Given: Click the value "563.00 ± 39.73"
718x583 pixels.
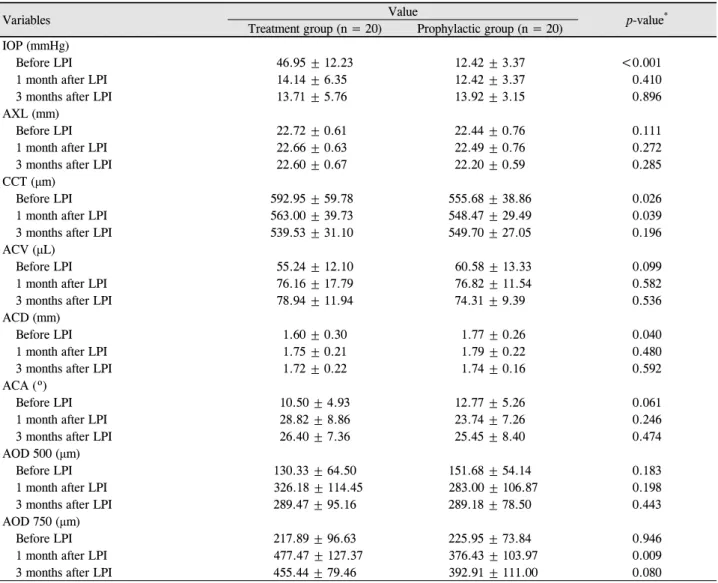Looking at the screenshot, I should pyautogui.click(x=312, y=216).
